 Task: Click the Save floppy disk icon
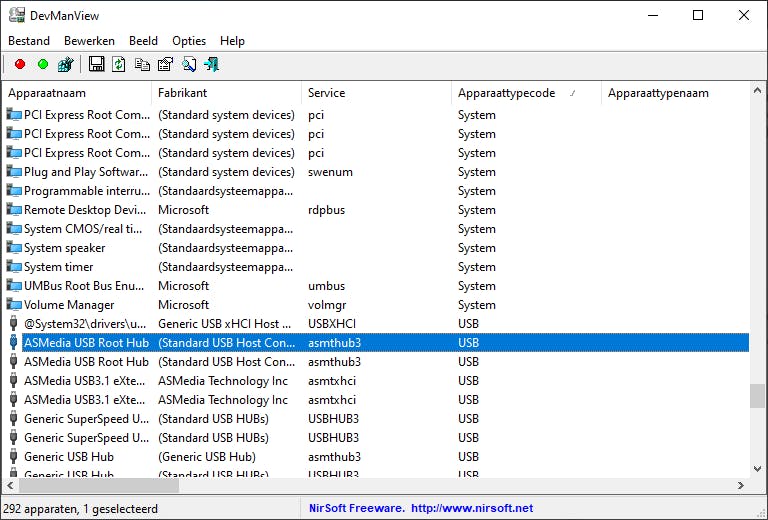(96, 65)
